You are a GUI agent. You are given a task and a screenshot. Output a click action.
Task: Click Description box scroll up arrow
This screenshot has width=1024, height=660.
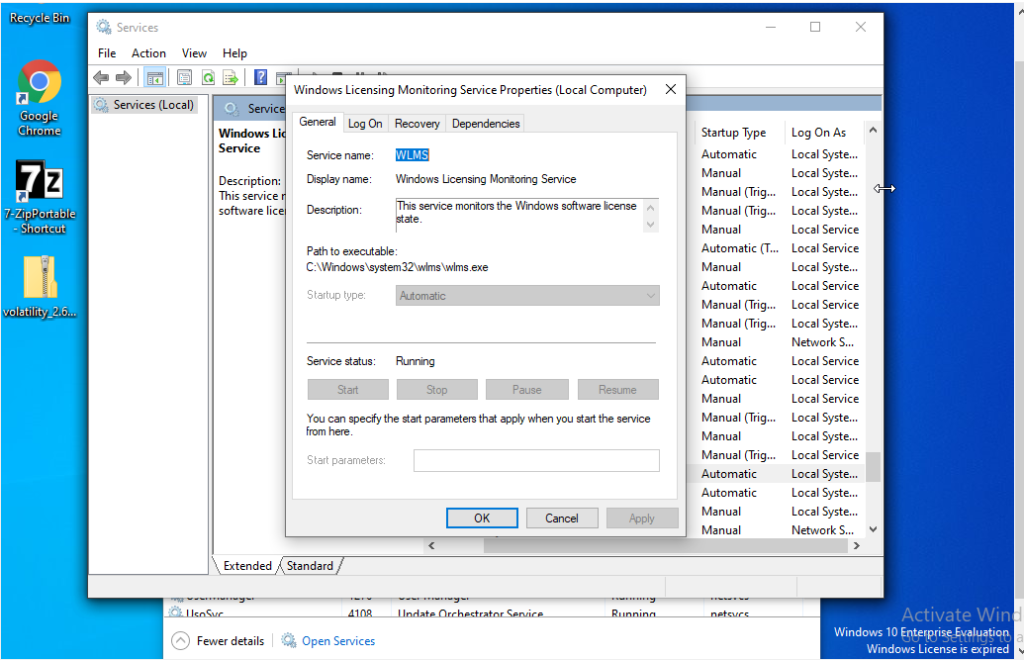[x=650, y=208]
